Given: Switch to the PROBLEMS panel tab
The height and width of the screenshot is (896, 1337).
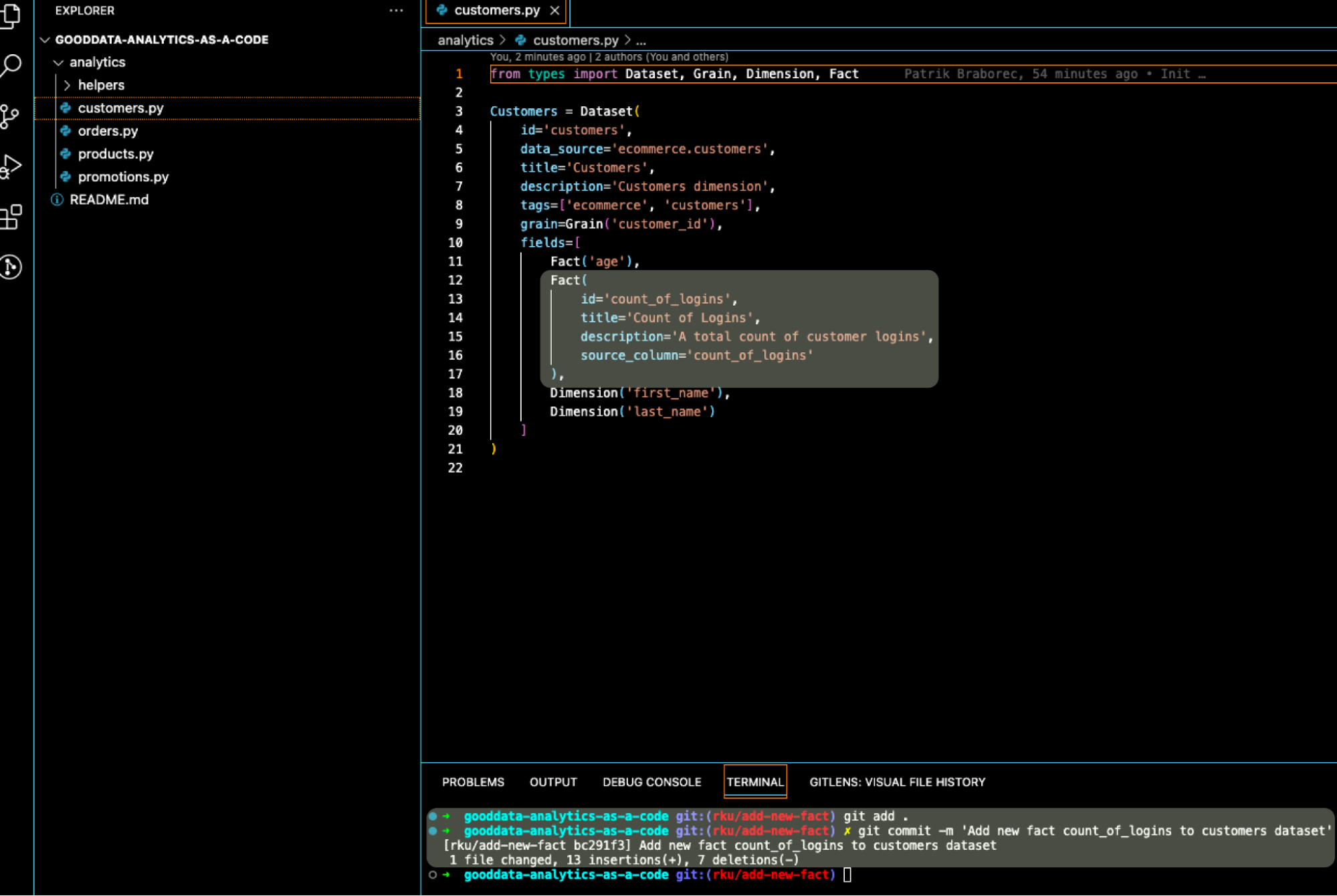Looking at the screenshot, I should click(473, 782).
